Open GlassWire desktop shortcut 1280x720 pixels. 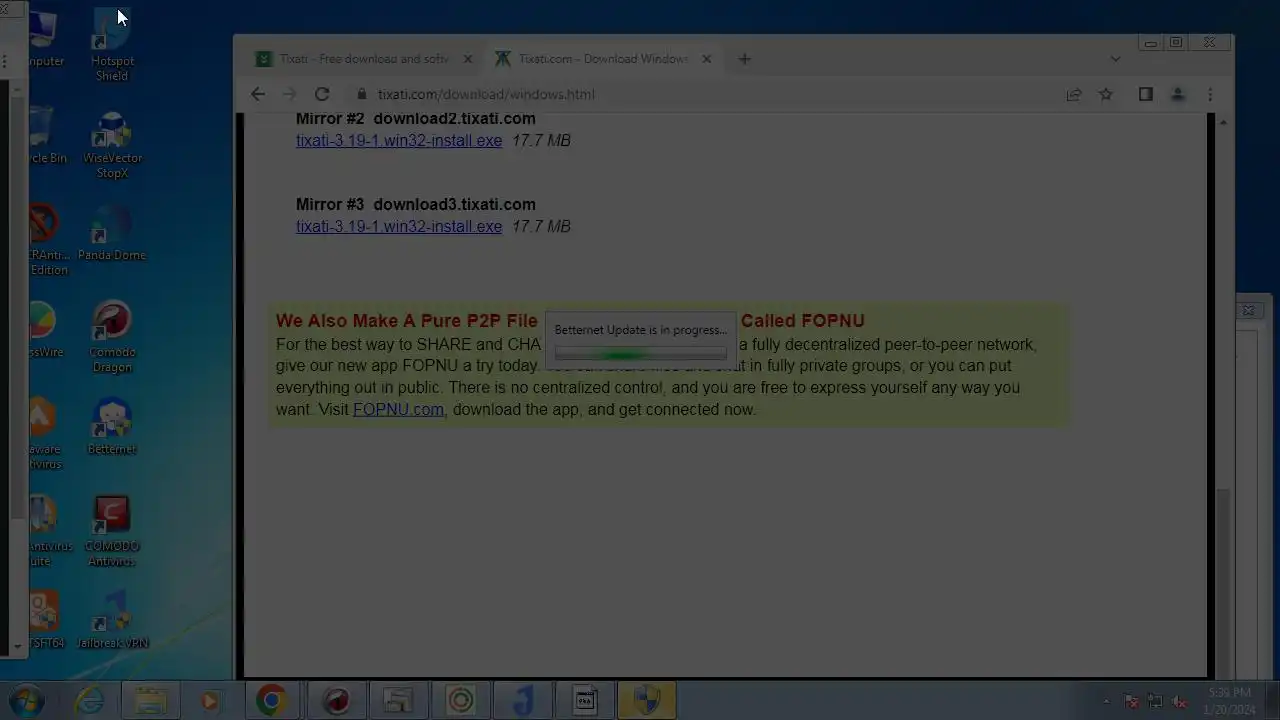pyautogui.click(x=44, y=330)
